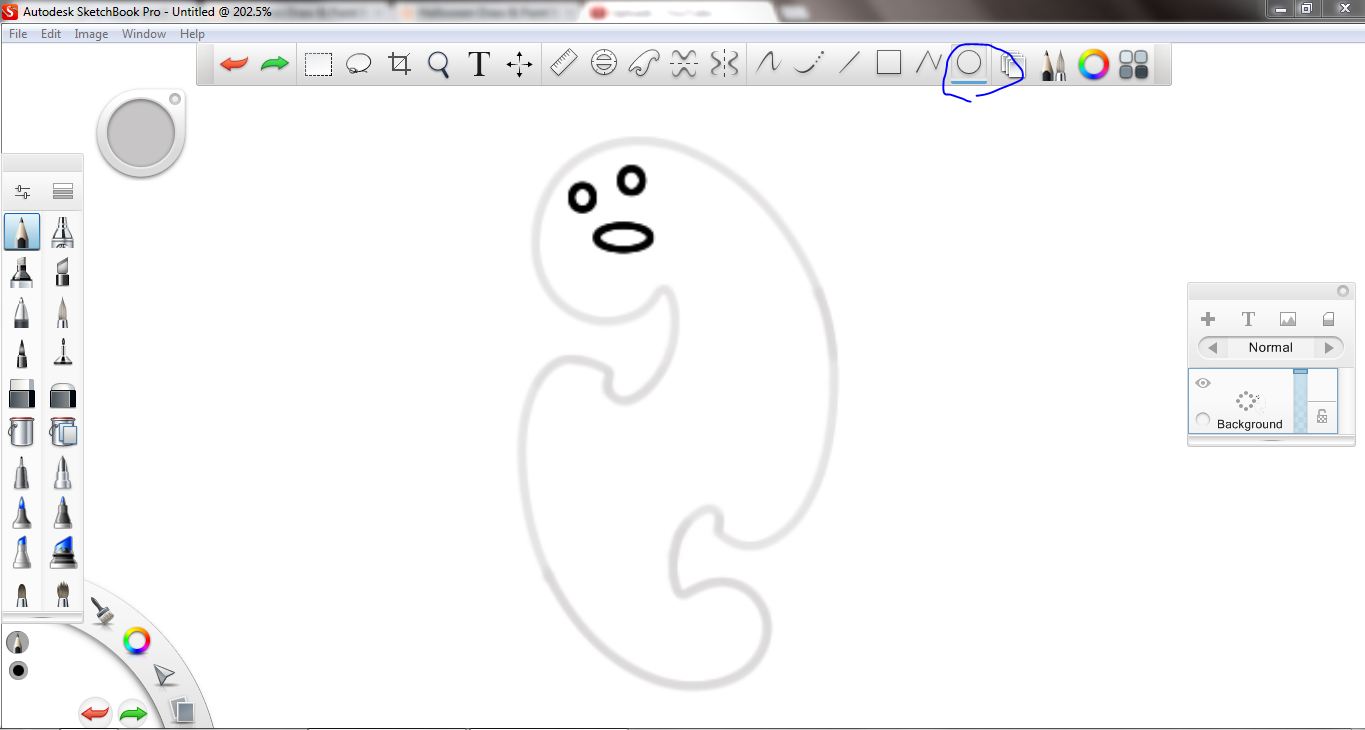Select the Pencil brush in palette
The height and width of the screenshot is (730, 1365).
[x=22, y=232]
